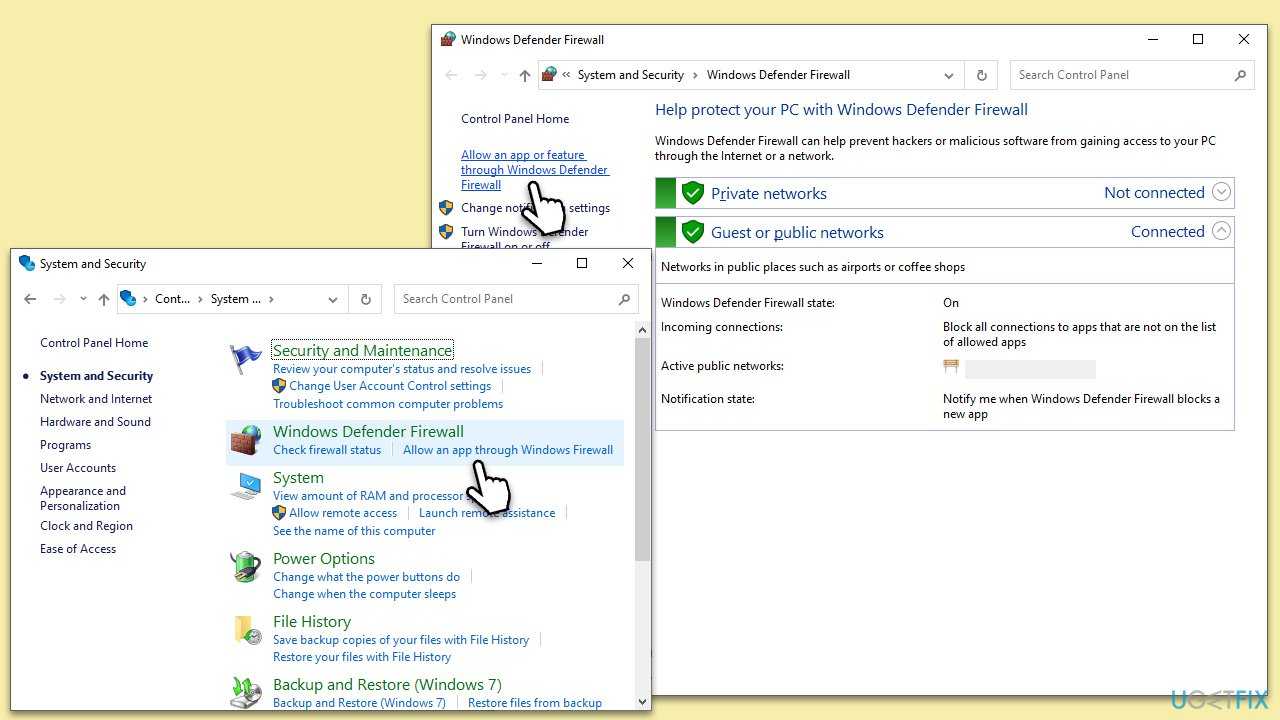The image size is (1280, 720).
Task: Click the System computer icon
Action: coord(246,487)
